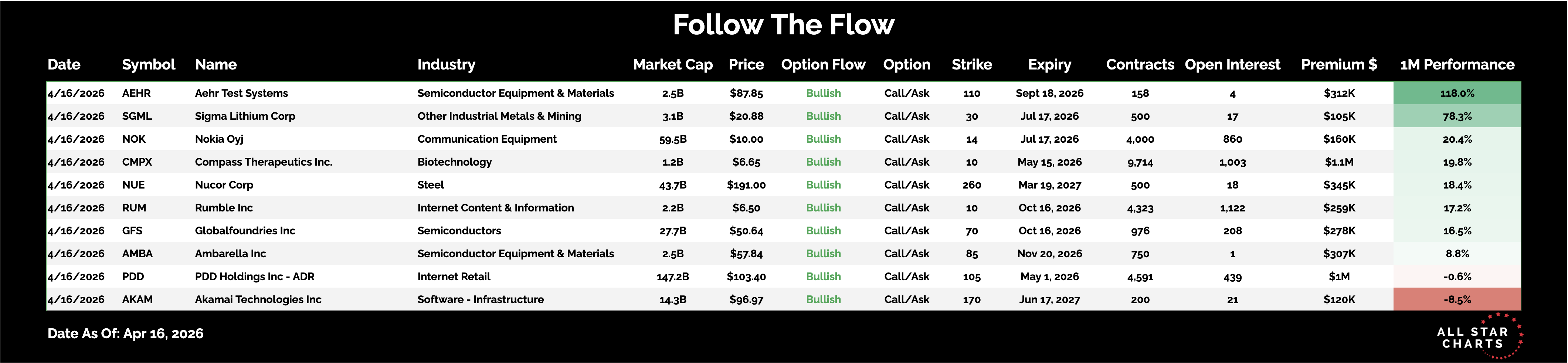Click Compass Therapeutics $1.1M premium value
Viewport: 1568px width, 363px height.
click(x=1338, y=162)
